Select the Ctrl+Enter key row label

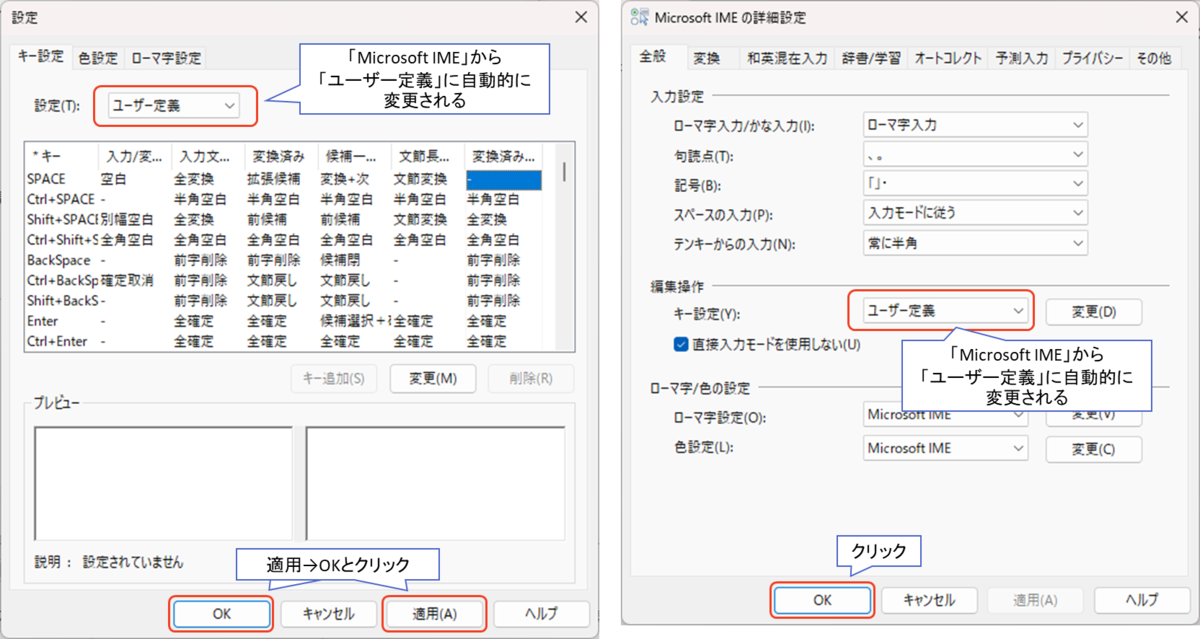click(x=57, y=341)
